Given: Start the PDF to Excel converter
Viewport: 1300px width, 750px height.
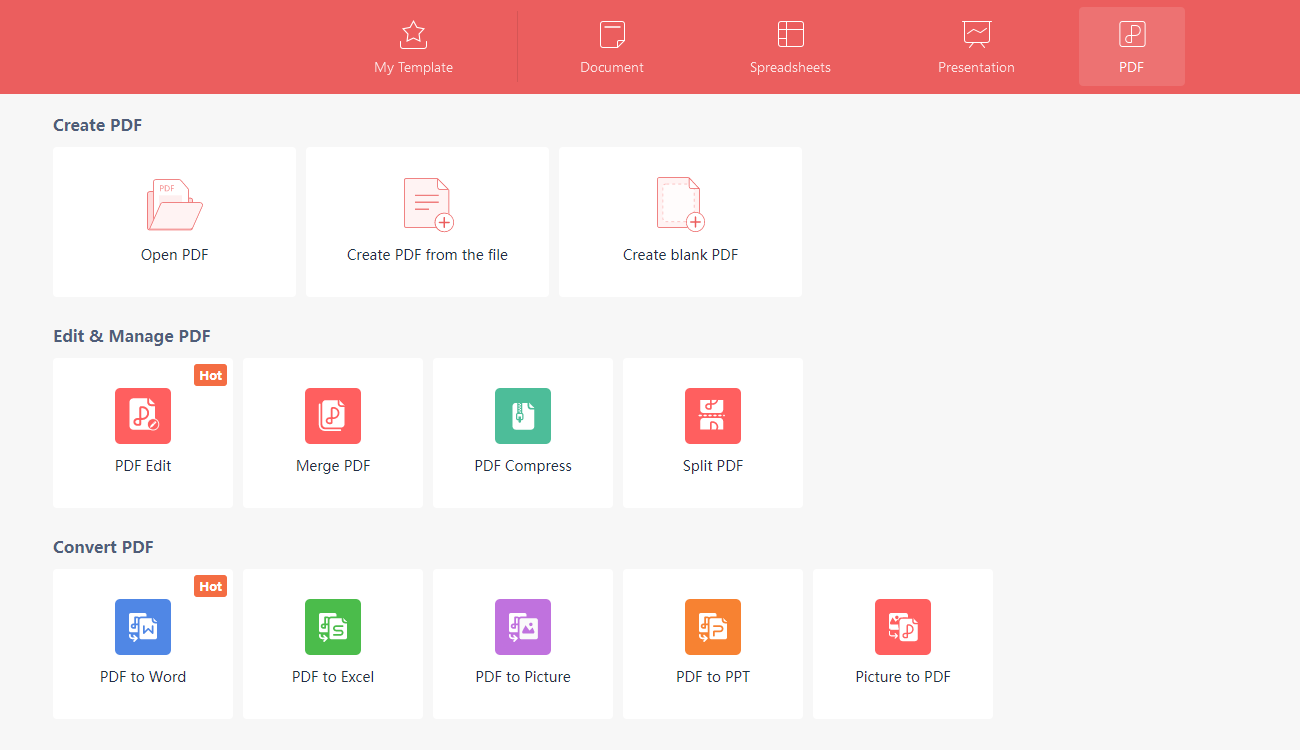Looking at the screenshot, I should point(332,627).
